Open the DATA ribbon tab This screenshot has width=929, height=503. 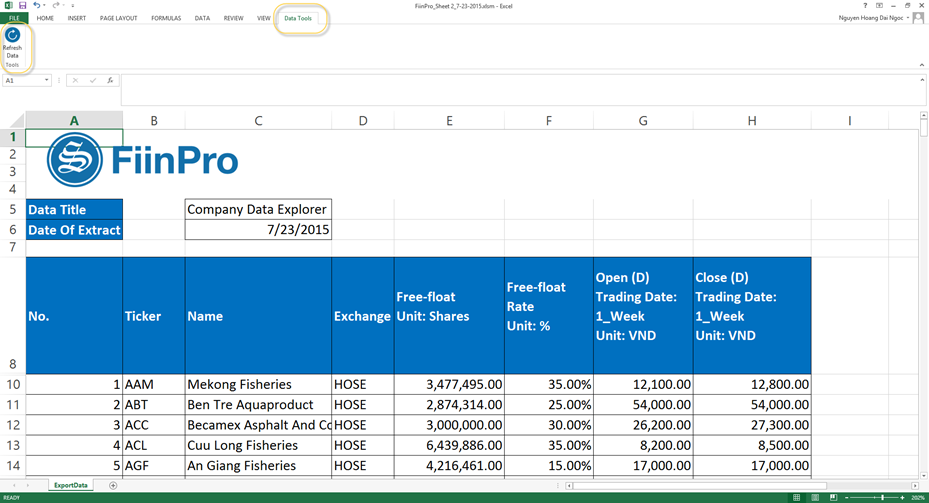click(202, 18)
